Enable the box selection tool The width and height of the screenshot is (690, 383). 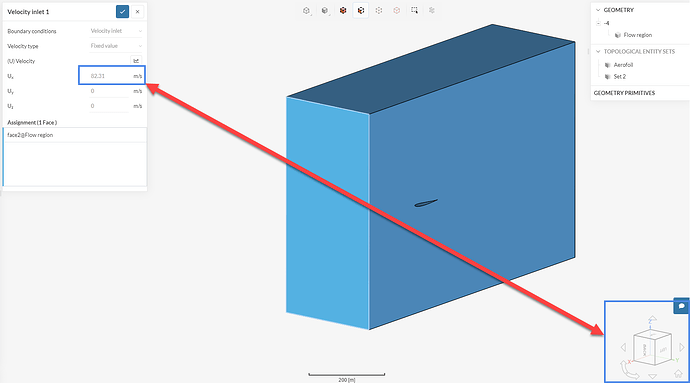[x=415, y=11]
